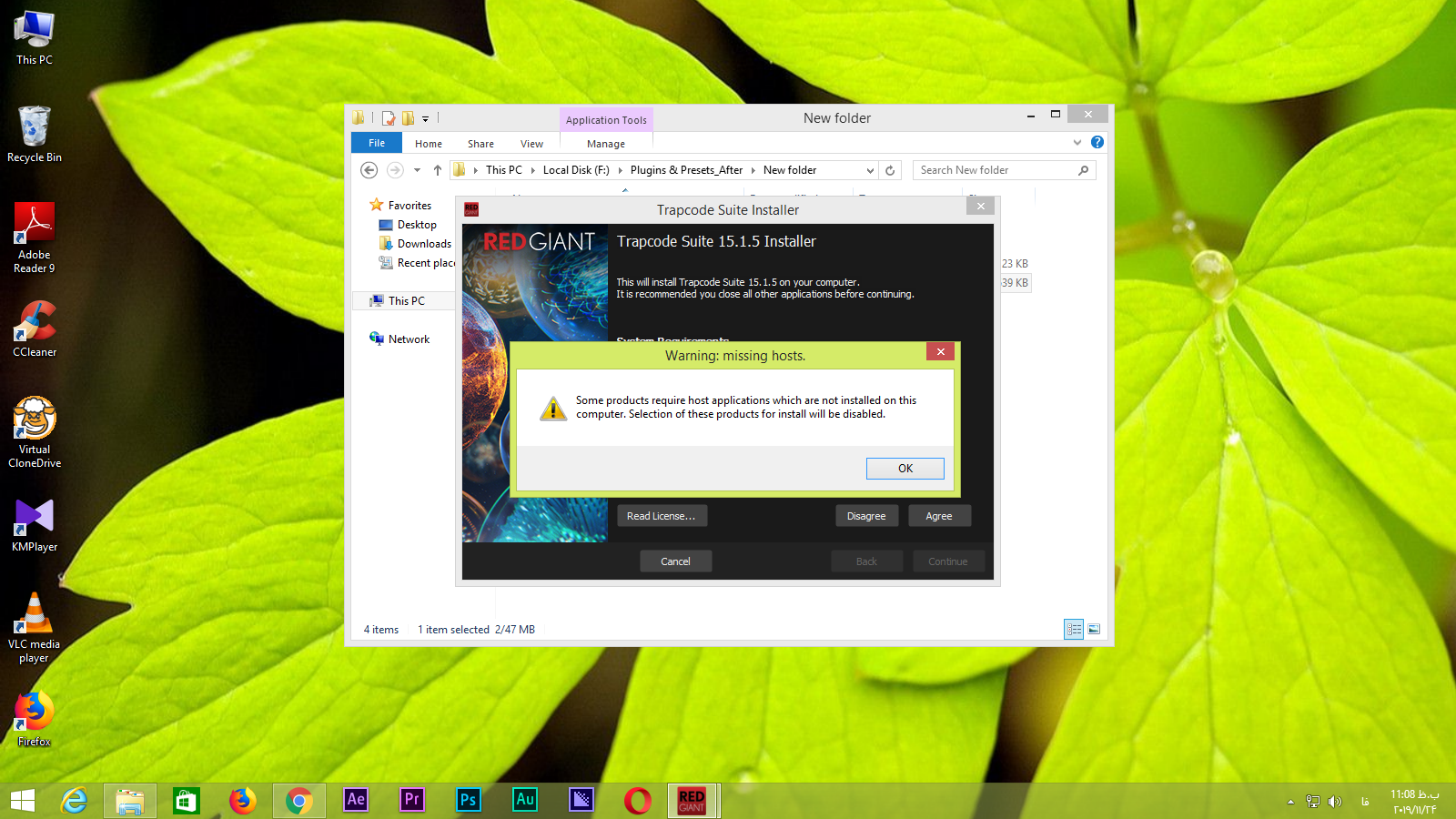Click quick access Properties icon
Viewport: 1456px width, 819px height.
pos(389,118)
